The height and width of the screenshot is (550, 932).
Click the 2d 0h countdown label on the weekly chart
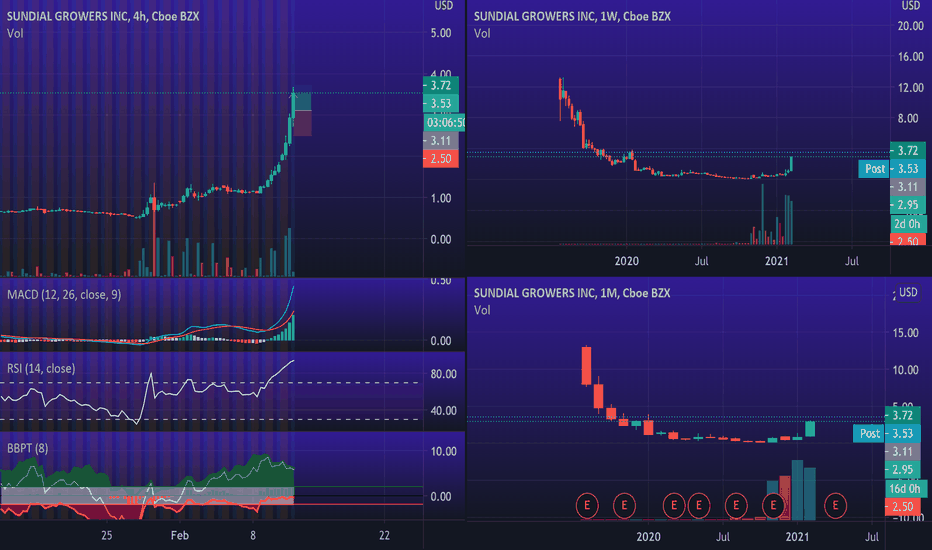click(x=908, y=224)
